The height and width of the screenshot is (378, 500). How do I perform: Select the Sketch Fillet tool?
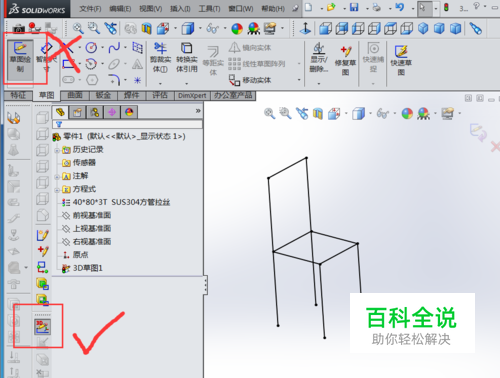coord(114,80)
